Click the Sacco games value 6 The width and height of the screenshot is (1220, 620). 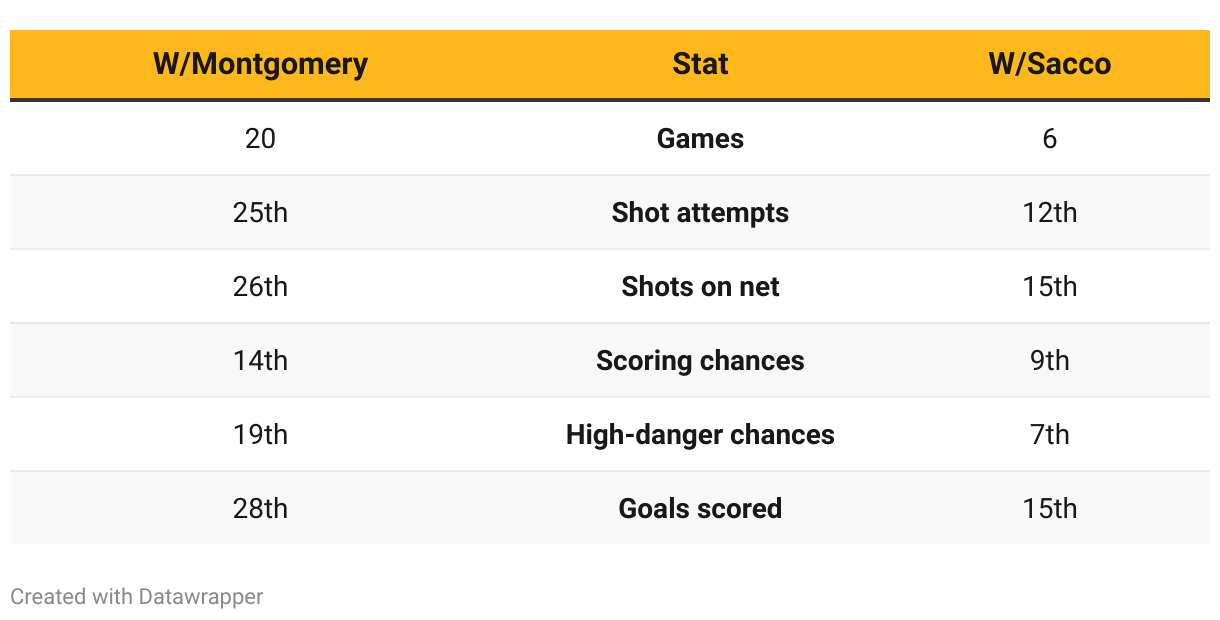click(1049, 138)
